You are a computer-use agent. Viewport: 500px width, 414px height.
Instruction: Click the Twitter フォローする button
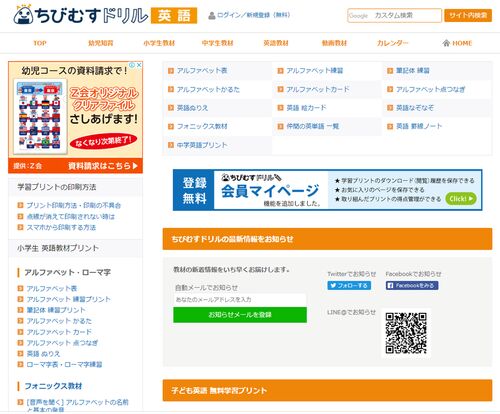click(x=349, y=286)
